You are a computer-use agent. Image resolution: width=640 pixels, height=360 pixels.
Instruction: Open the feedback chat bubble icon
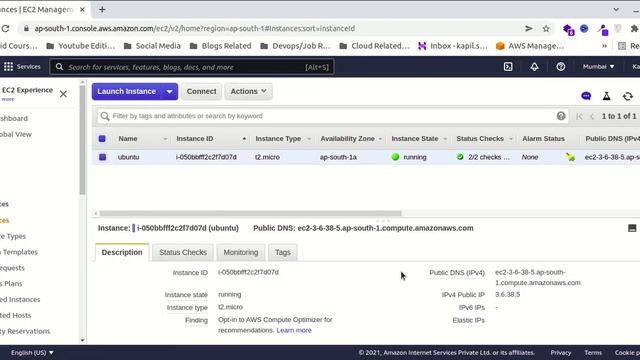pos(586,96)
